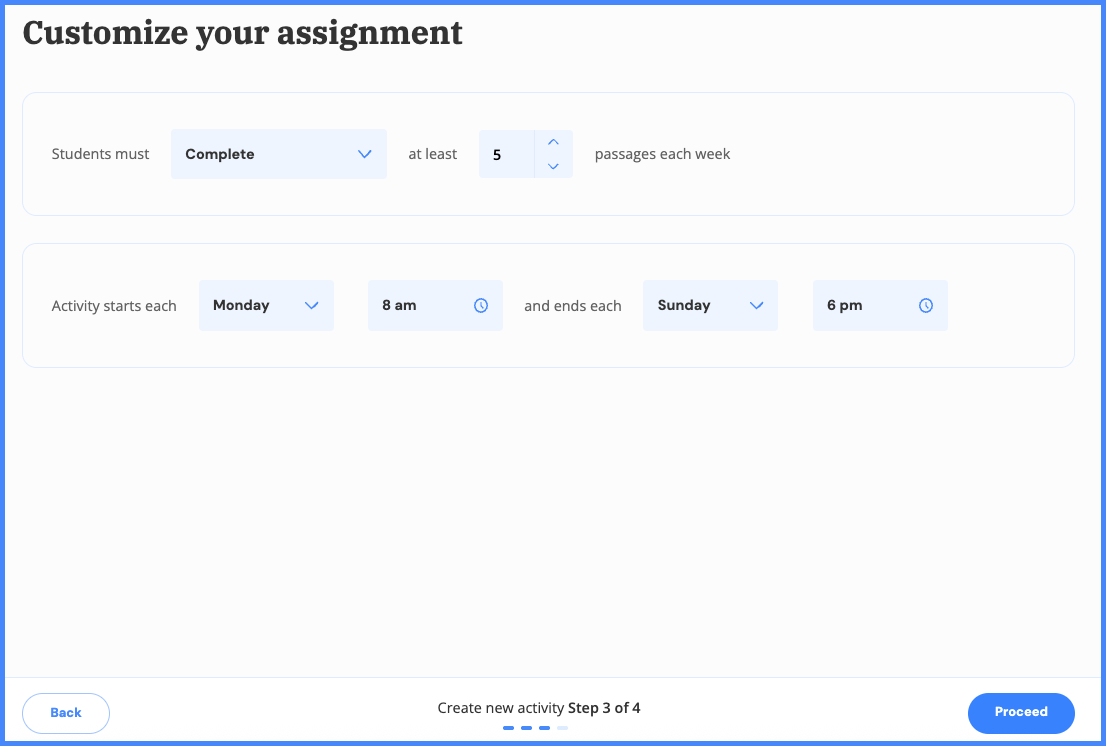Click the third step progress dot
This screenshot has width=1106, height=746.
pos(544,728)
